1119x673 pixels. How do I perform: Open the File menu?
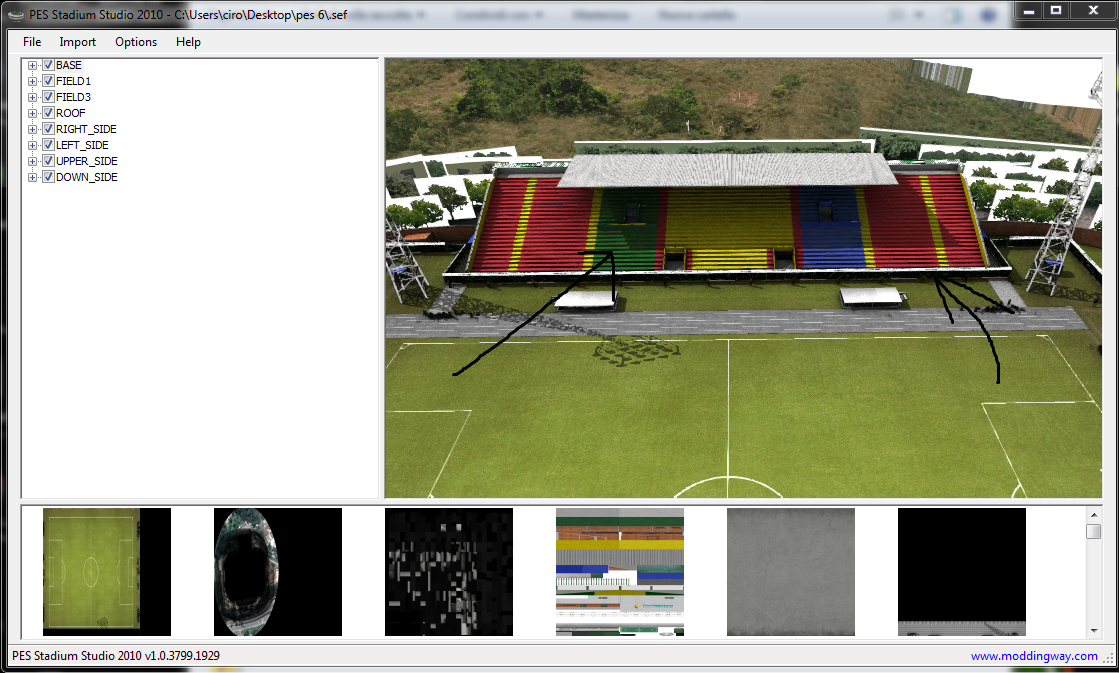(32, 42)
